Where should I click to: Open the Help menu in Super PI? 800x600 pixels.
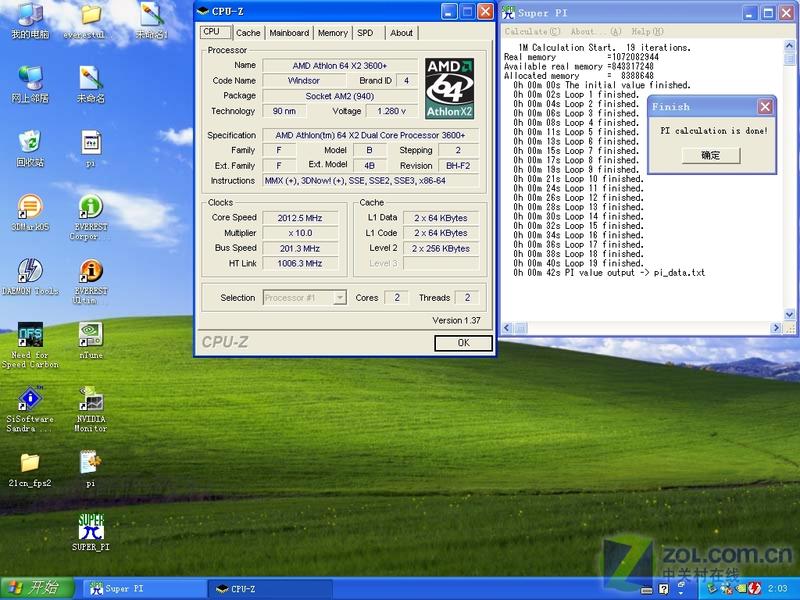[x=647, y=32]
